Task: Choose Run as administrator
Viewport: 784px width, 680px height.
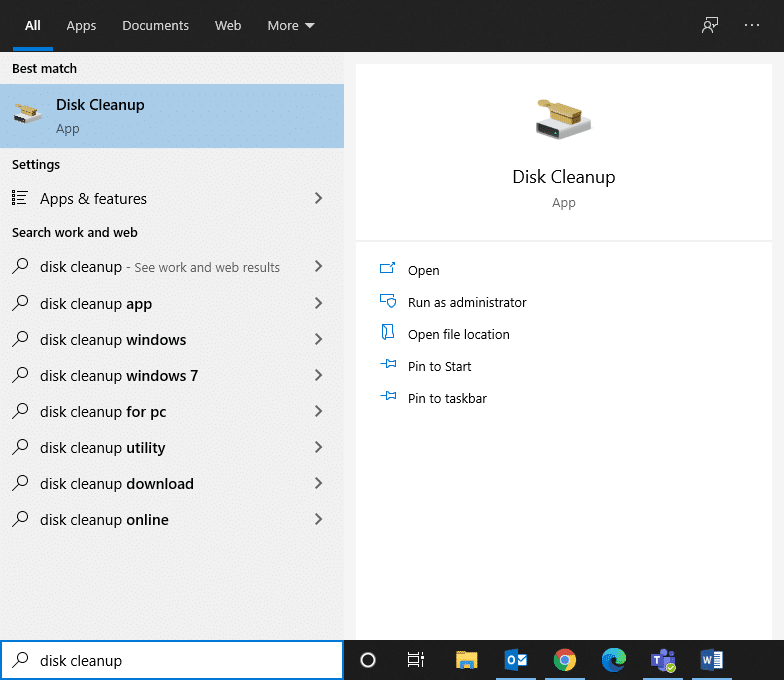Action: [466, 302]
